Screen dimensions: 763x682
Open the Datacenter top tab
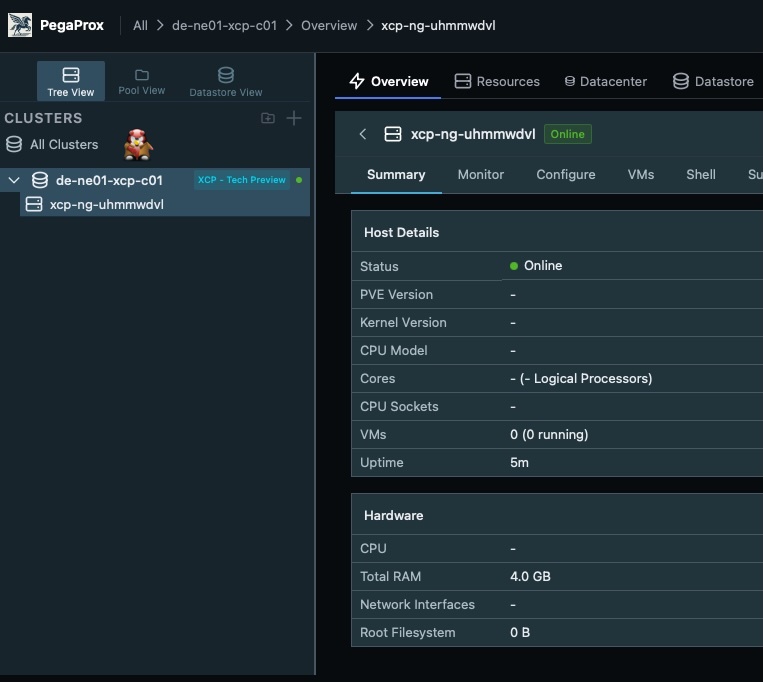(x=606, y=81)
